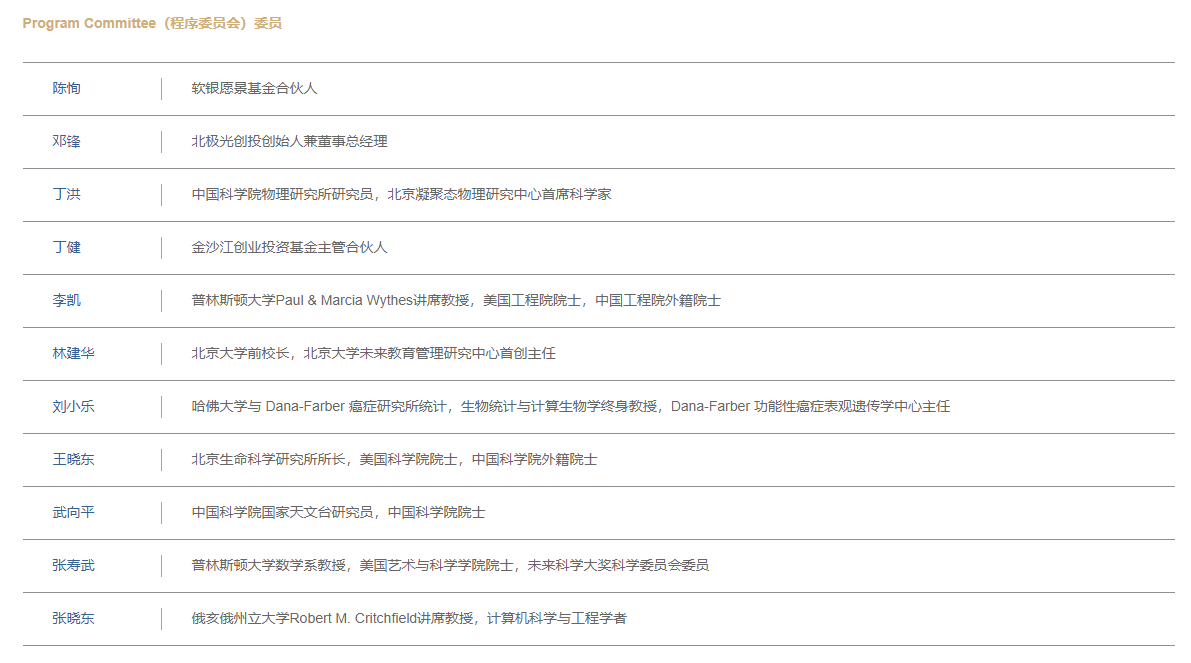Select the description mentioning Dana-Farber 癌症研究所
Viewport: 1191px width, 663px height.
[570, 406]
